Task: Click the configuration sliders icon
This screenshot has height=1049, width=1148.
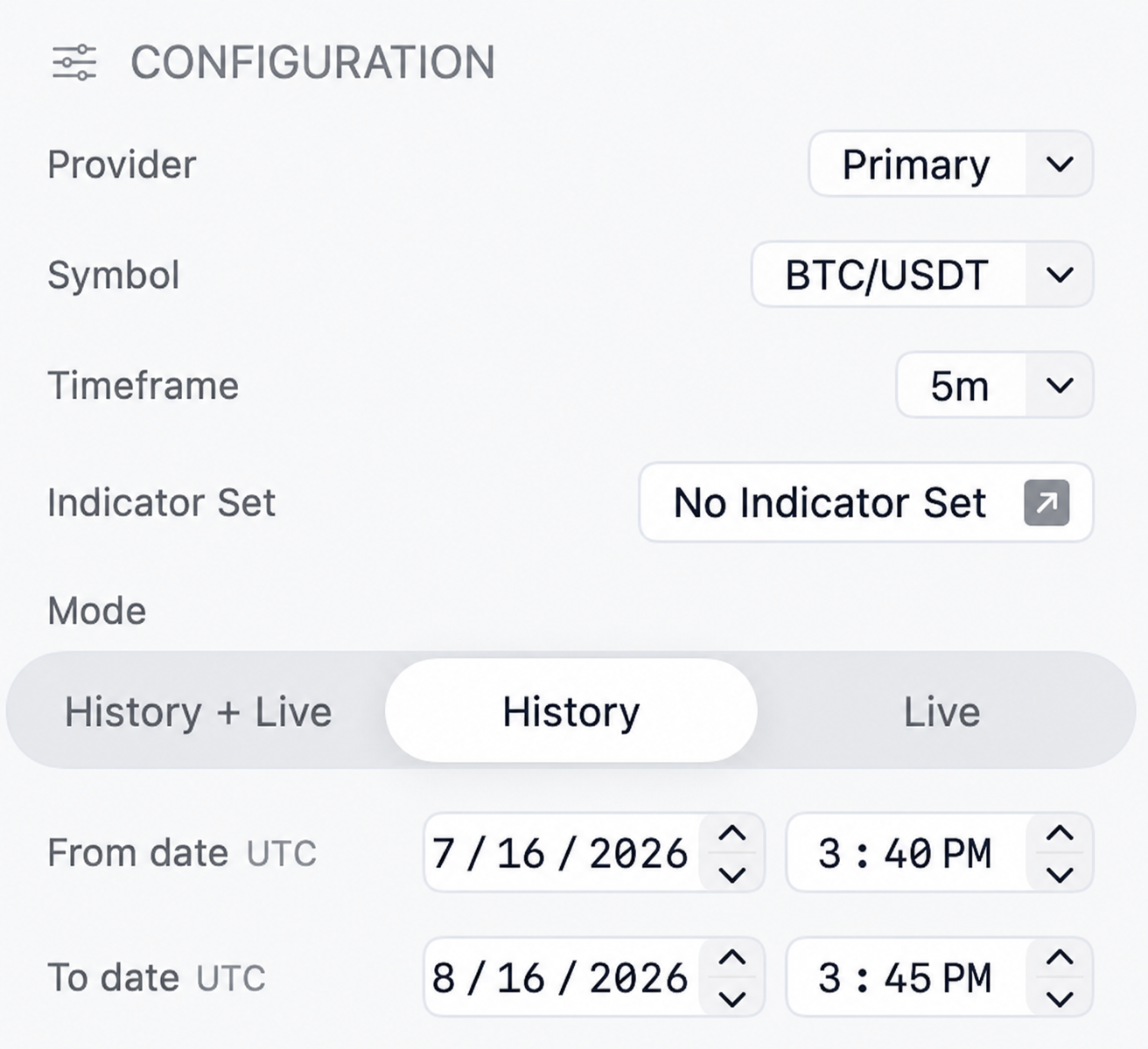Action: point(74,63)
